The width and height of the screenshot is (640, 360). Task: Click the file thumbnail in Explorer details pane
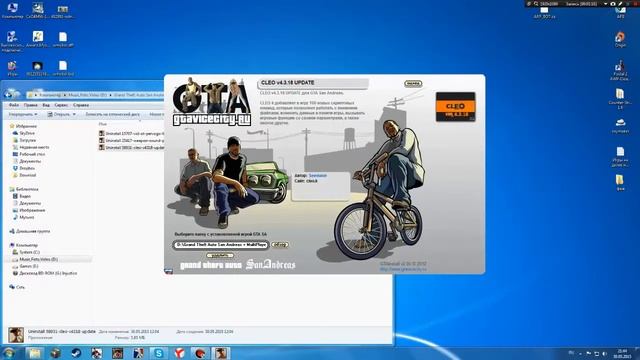click(x=16, y=335)
